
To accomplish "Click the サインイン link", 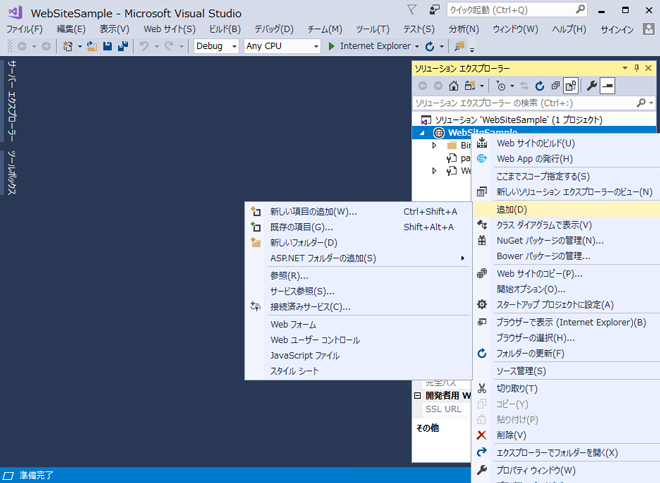I will (617, 29).
